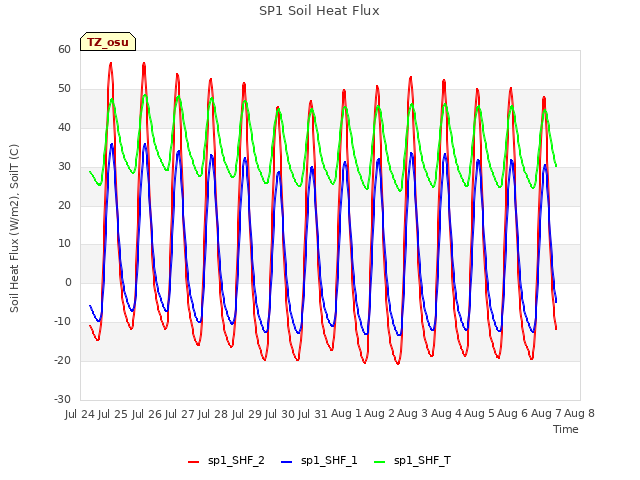Viewport: 640px width, 480px height.
Task: Click the 0 y-axis tick label
Action: click(68, 282)
